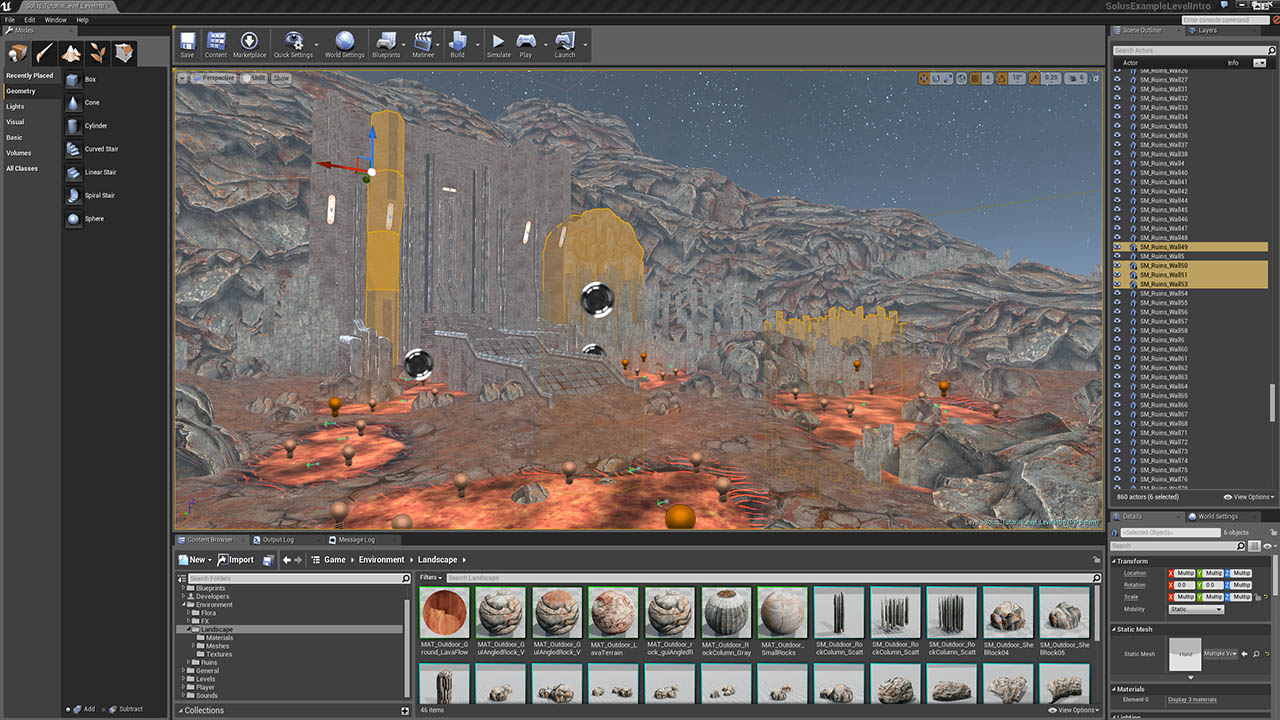
Task: Click the Blueprints toolbar icon
Action: (x=386, y=44)
